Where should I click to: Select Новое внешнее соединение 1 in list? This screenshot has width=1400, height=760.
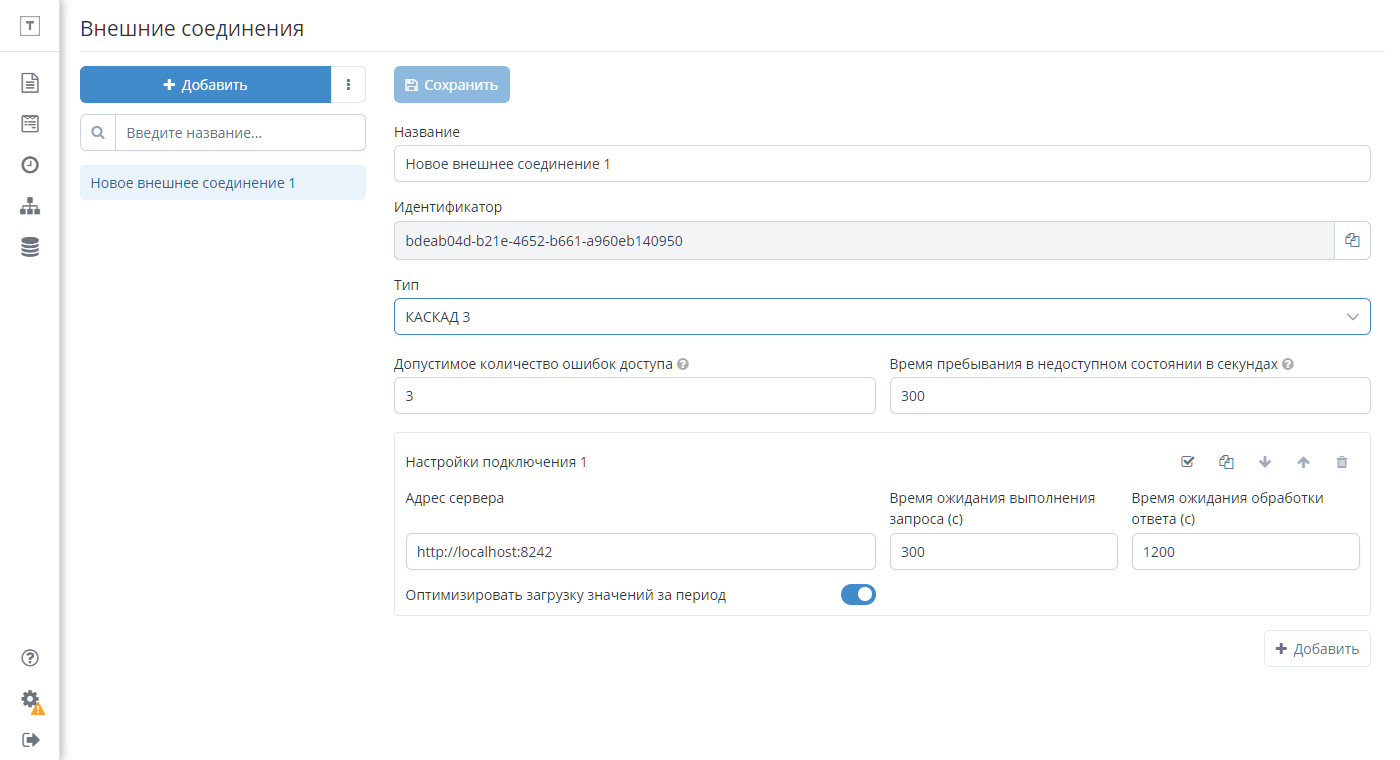223,183
